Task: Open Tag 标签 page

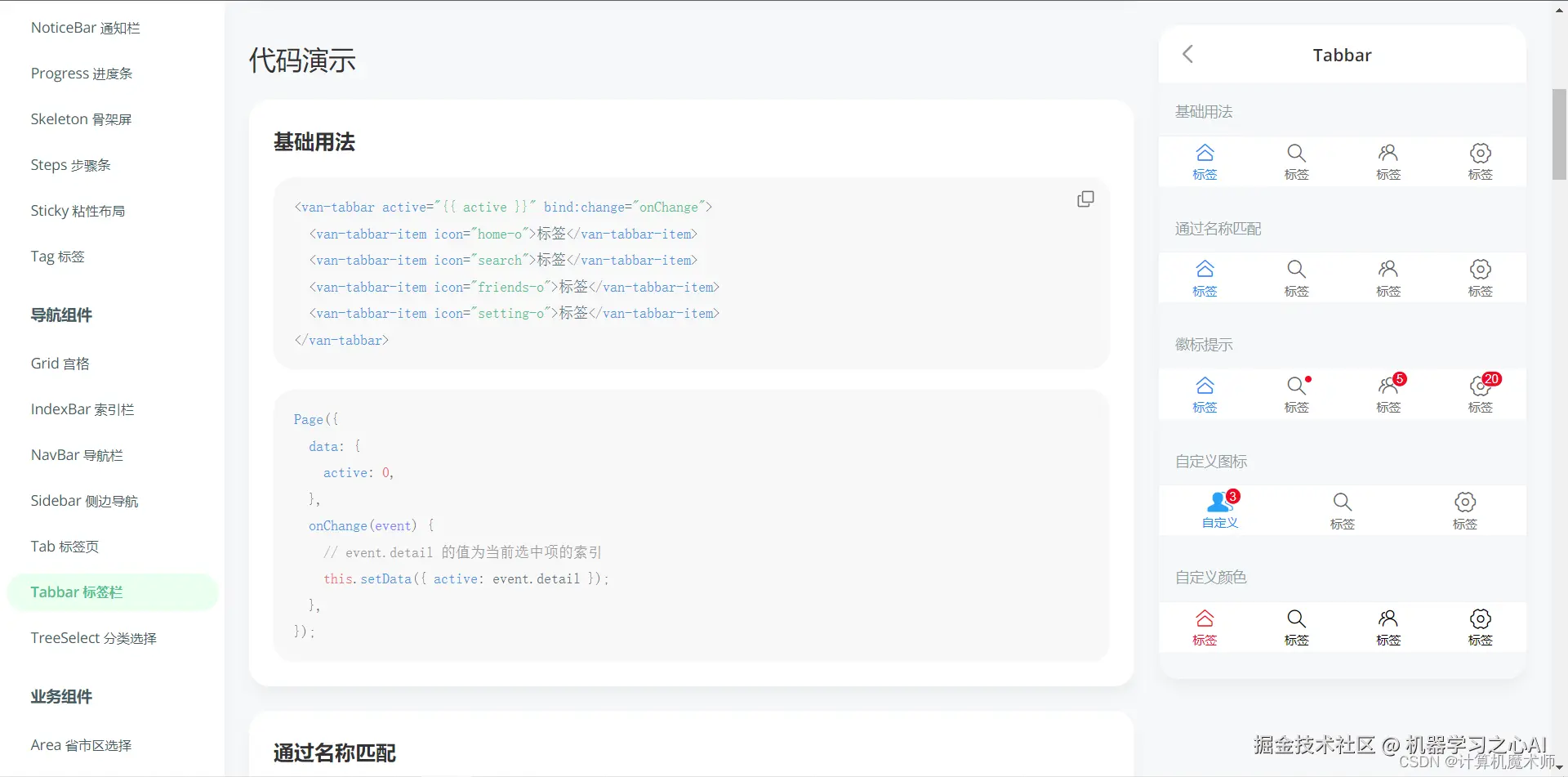Action: click(58, 257)
